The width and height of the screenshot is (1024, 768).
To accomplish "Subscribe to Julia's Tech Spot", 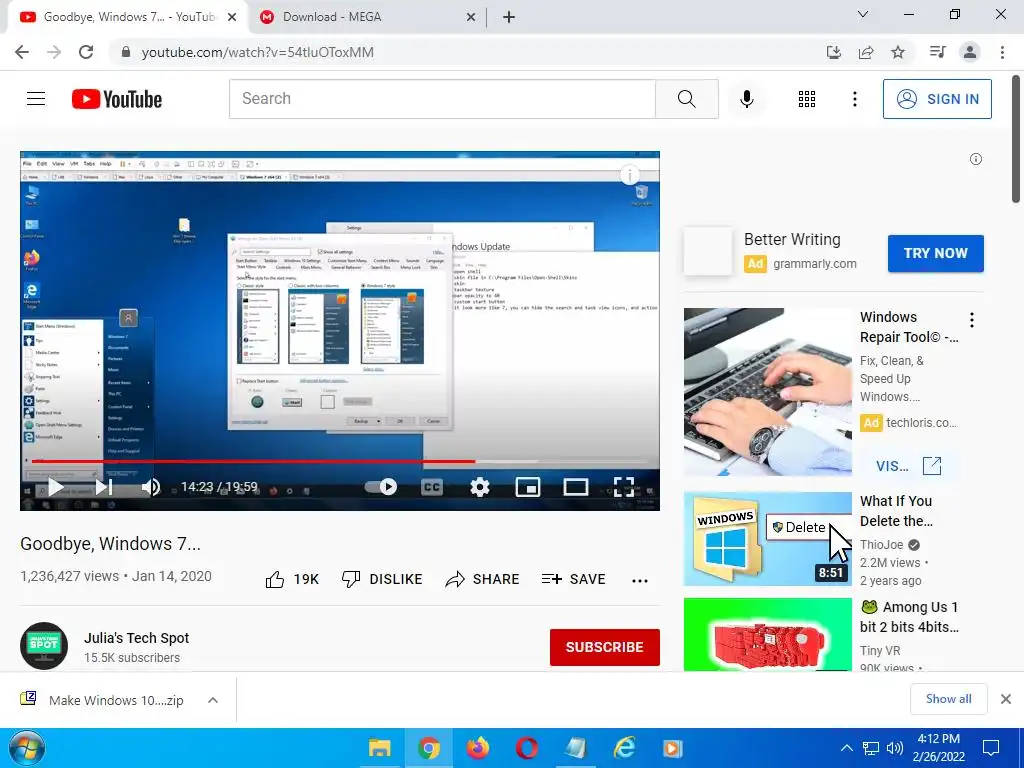I will click(605, 647).
